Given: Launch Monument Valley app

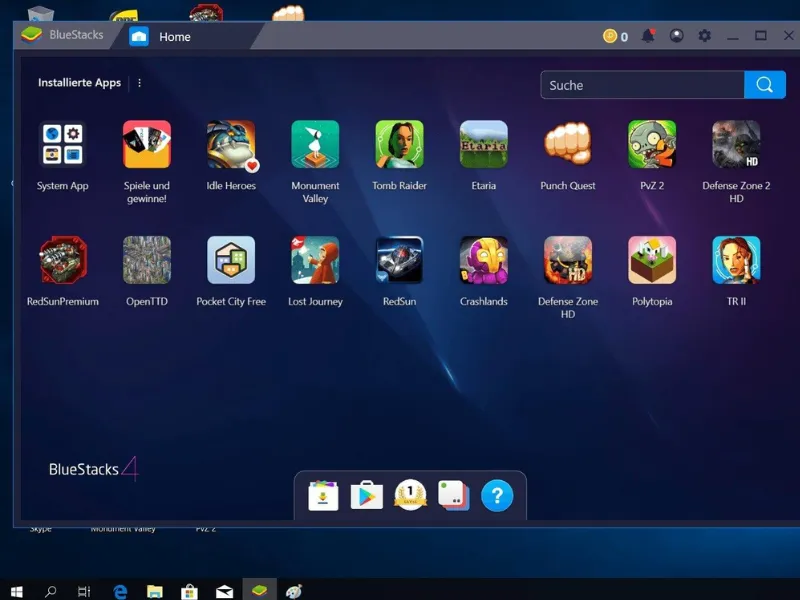Looking at the screenshot, I should (315, 144).
